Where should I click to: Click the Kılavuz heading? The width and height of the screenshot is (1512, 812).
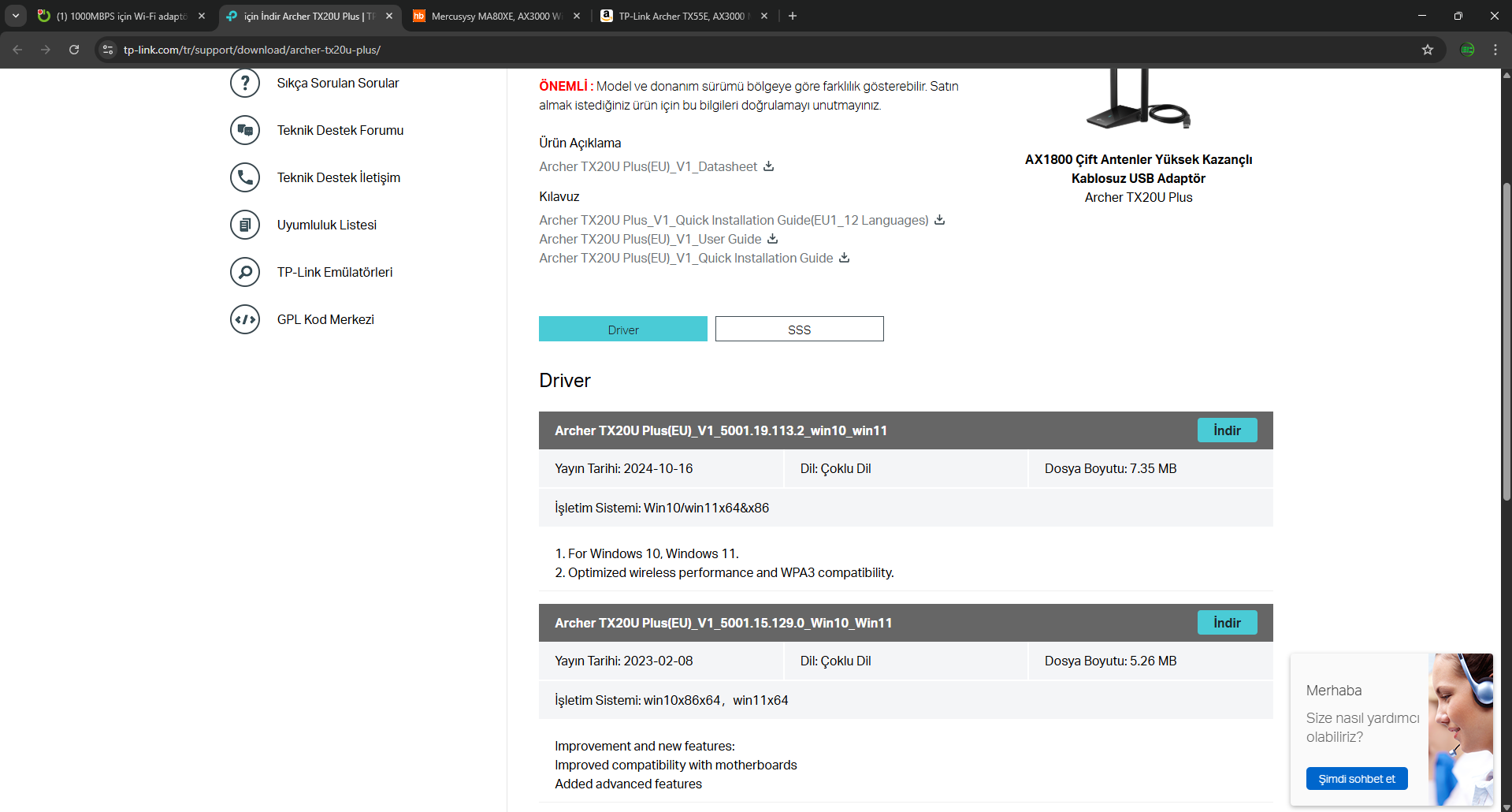click(559, 196)
